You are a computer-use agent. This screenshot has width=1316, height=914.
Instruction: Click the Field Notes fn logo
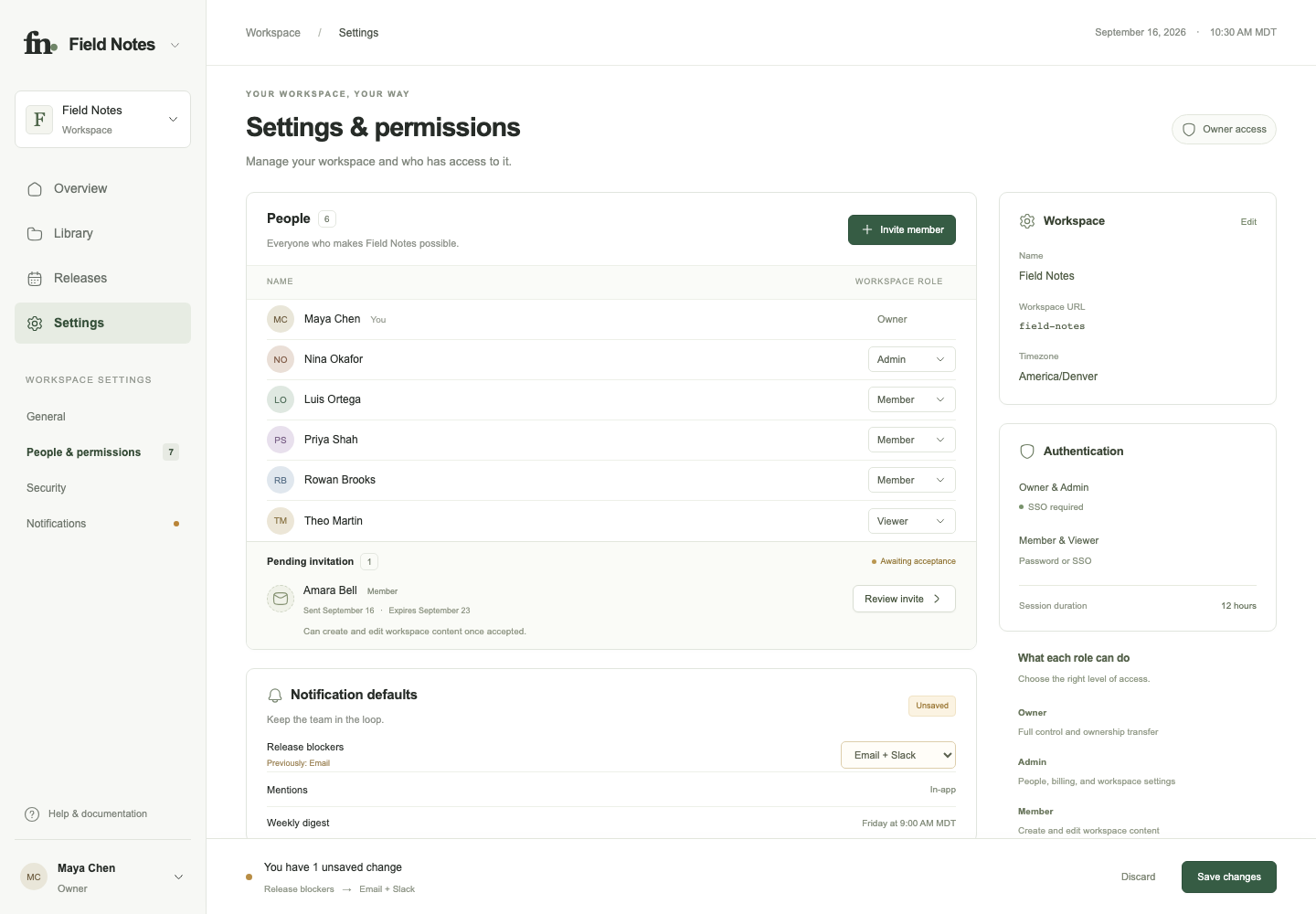(x=40, y=43)
